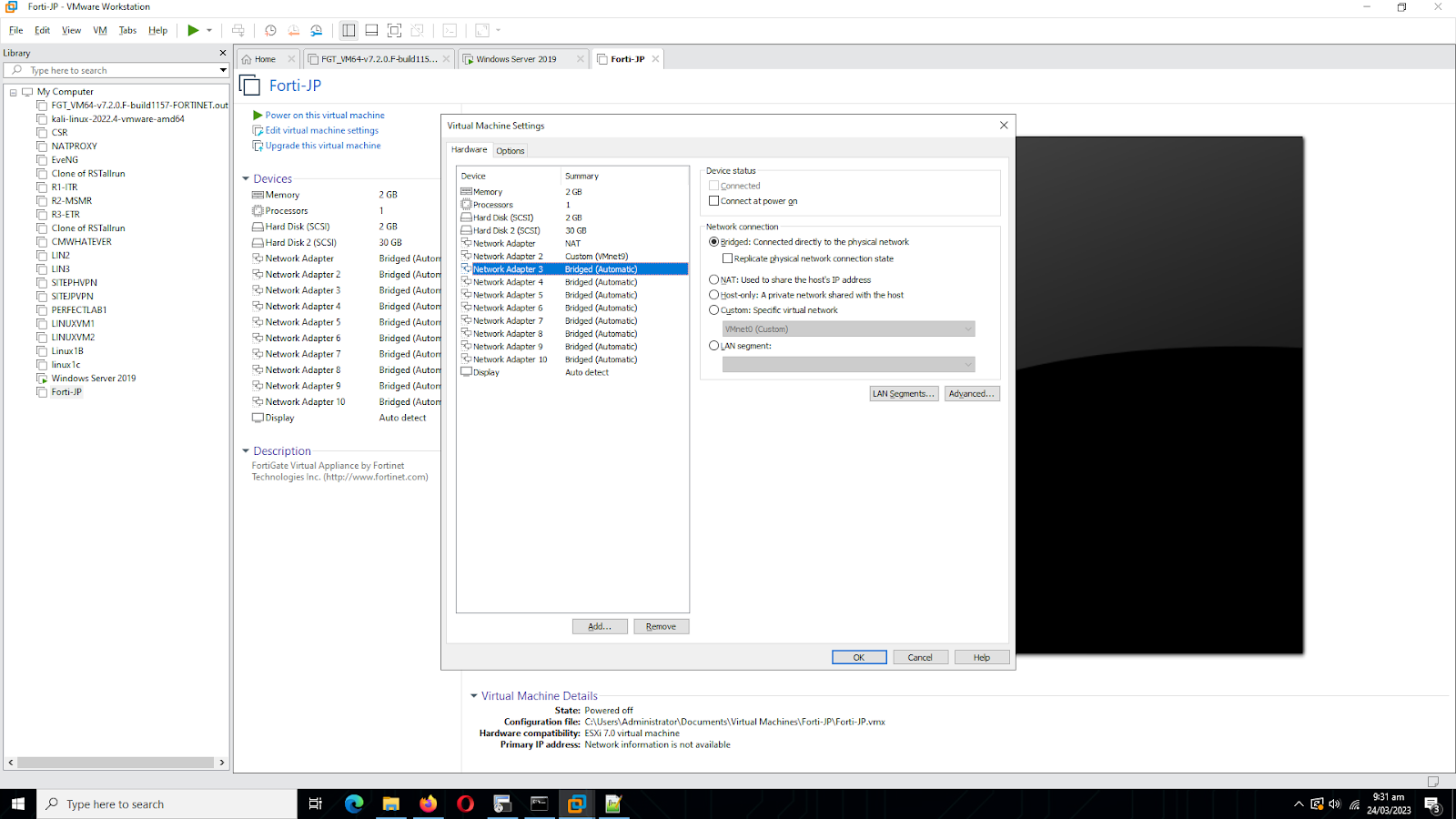Click the Take Snapshot clock icon
Viewport: 1456px width, 819px height.
(x=270, y=30)
